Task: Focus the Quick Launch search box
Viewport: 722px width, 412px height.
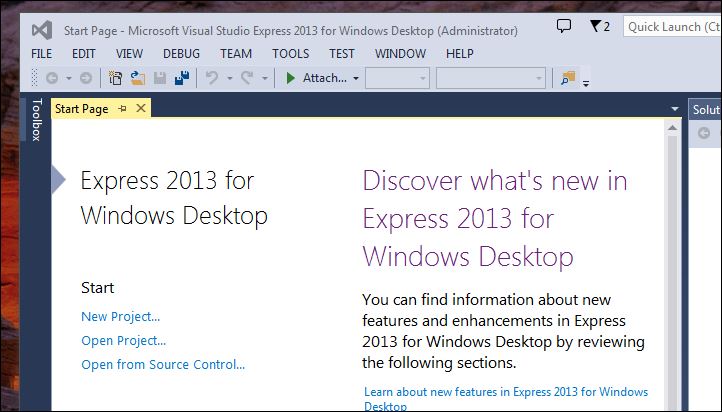Action: [x=672, y=27]
